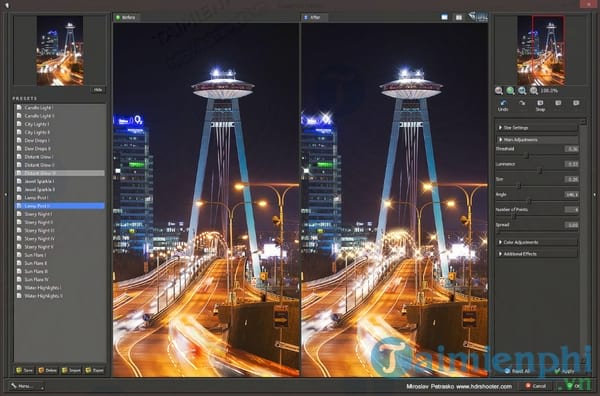The width and height of the screenshot is (600, 396).
Task: Expand the Color Adjustments section
Action: [x=537, y=242]
